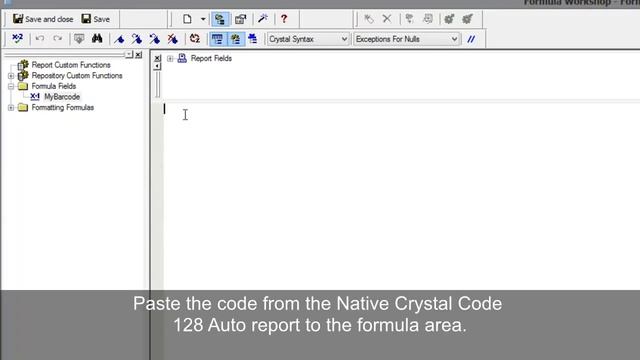Close the Workshop Tree panel
640x360 pixels.
point(139,54)
